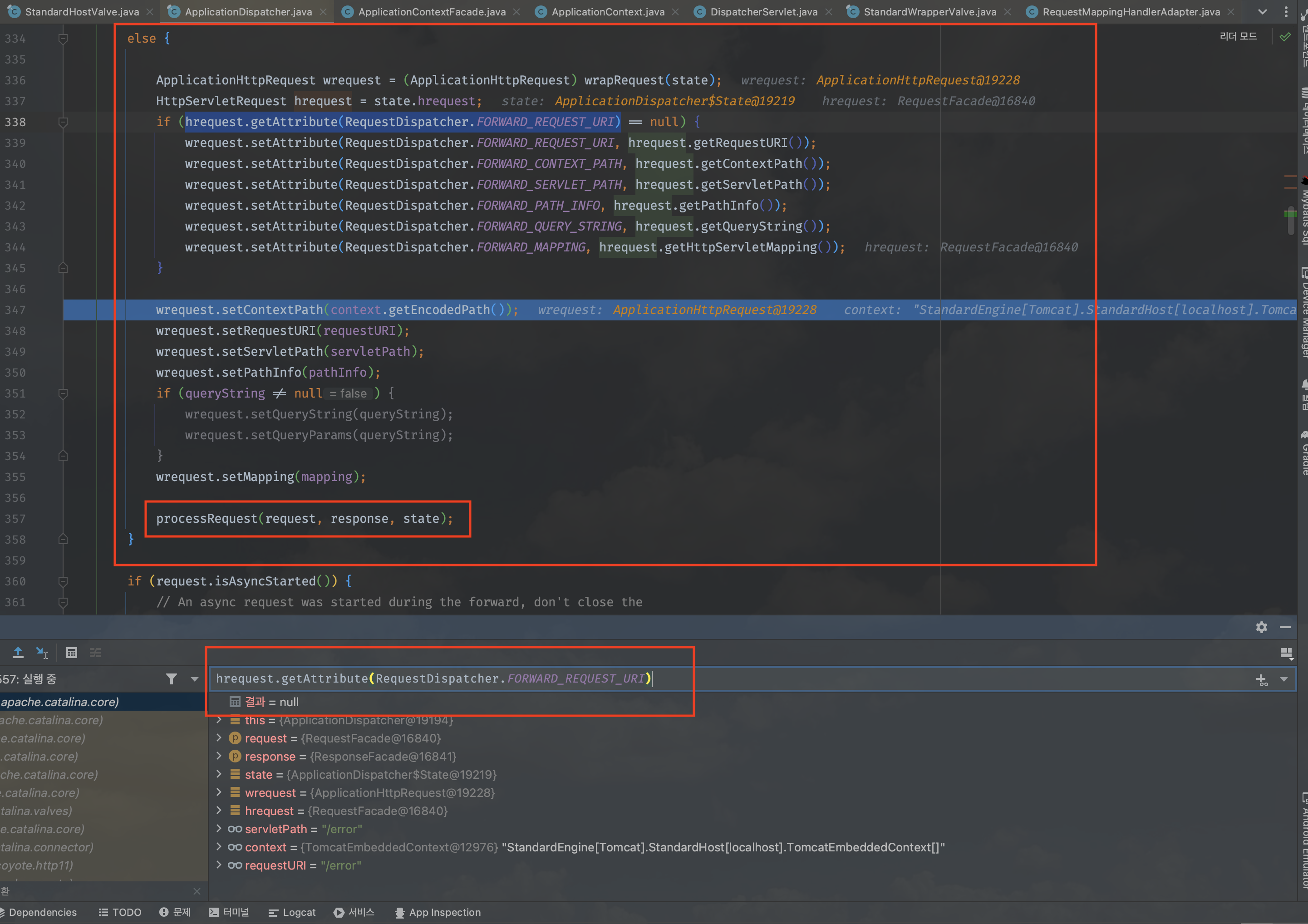Switch to StandardWrapperValve.java tab
The height and width of the screenshot is (924, 1308).
pos(929,11)
